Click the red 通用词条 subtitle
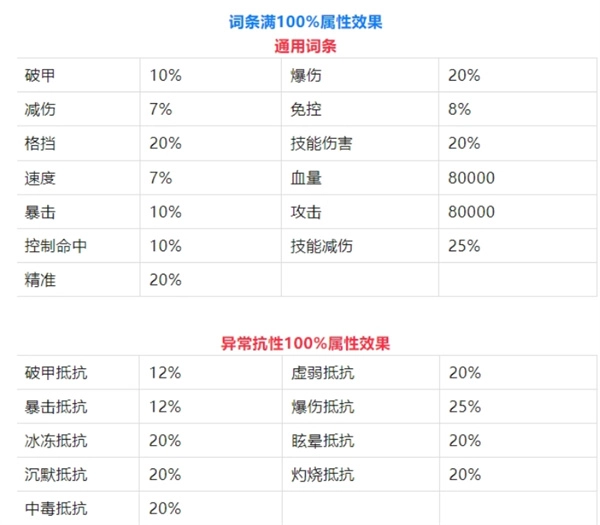The image size is (600, 525). tap(306, 45)
